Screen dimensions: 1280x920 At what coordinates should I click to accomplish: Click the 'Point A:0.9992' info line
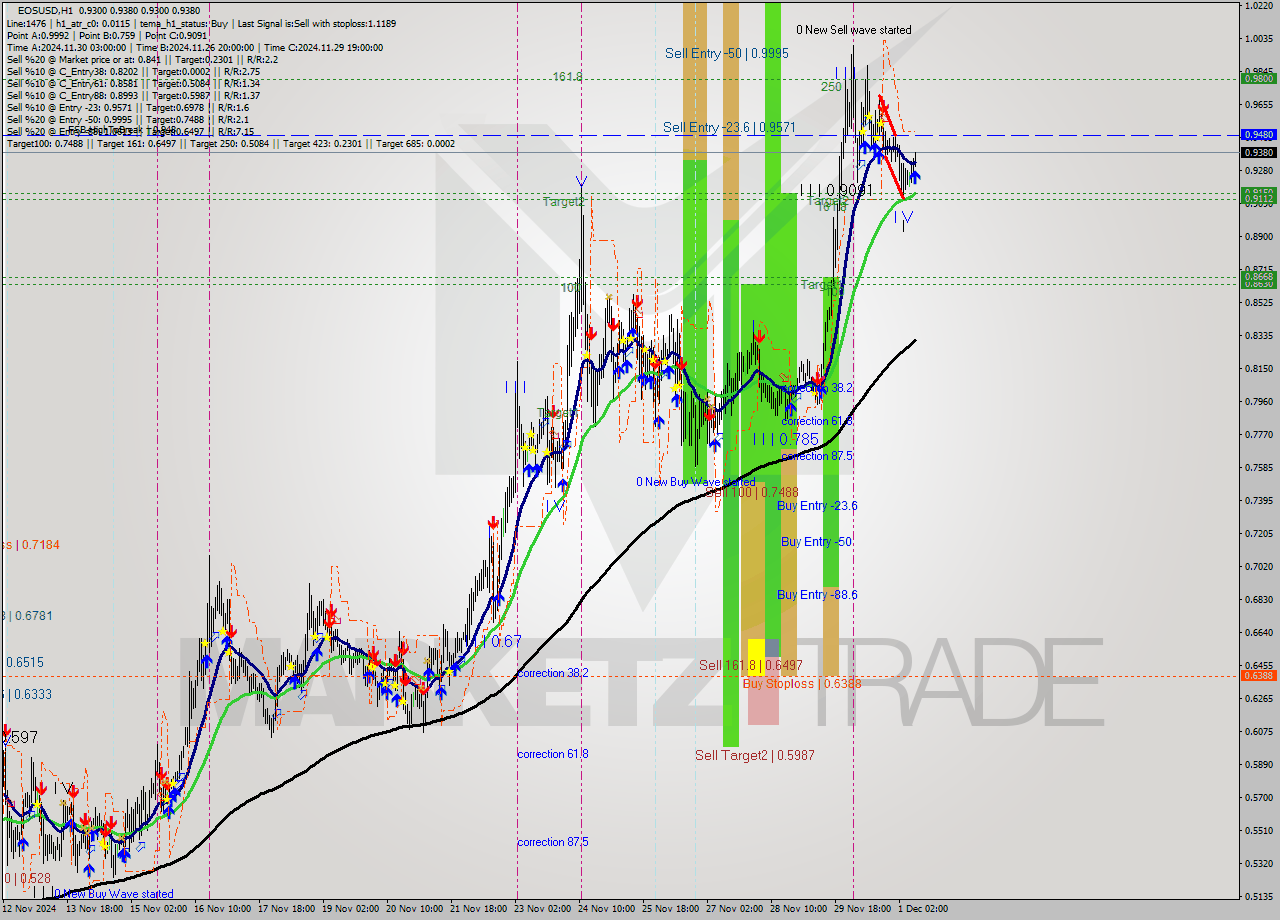40,35
